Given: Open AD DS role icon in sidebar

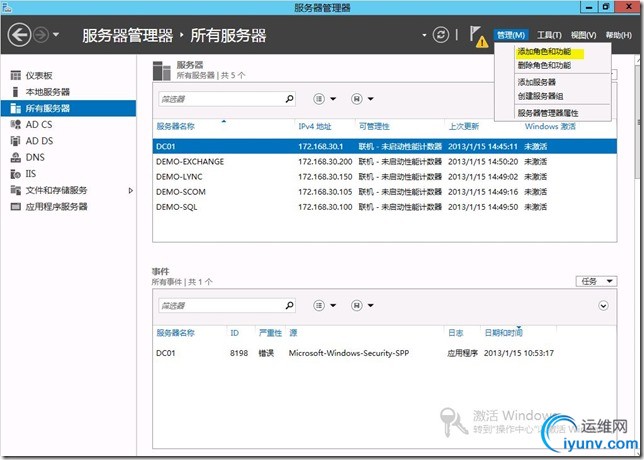Looking at the screenshot, I should [16, 141].
